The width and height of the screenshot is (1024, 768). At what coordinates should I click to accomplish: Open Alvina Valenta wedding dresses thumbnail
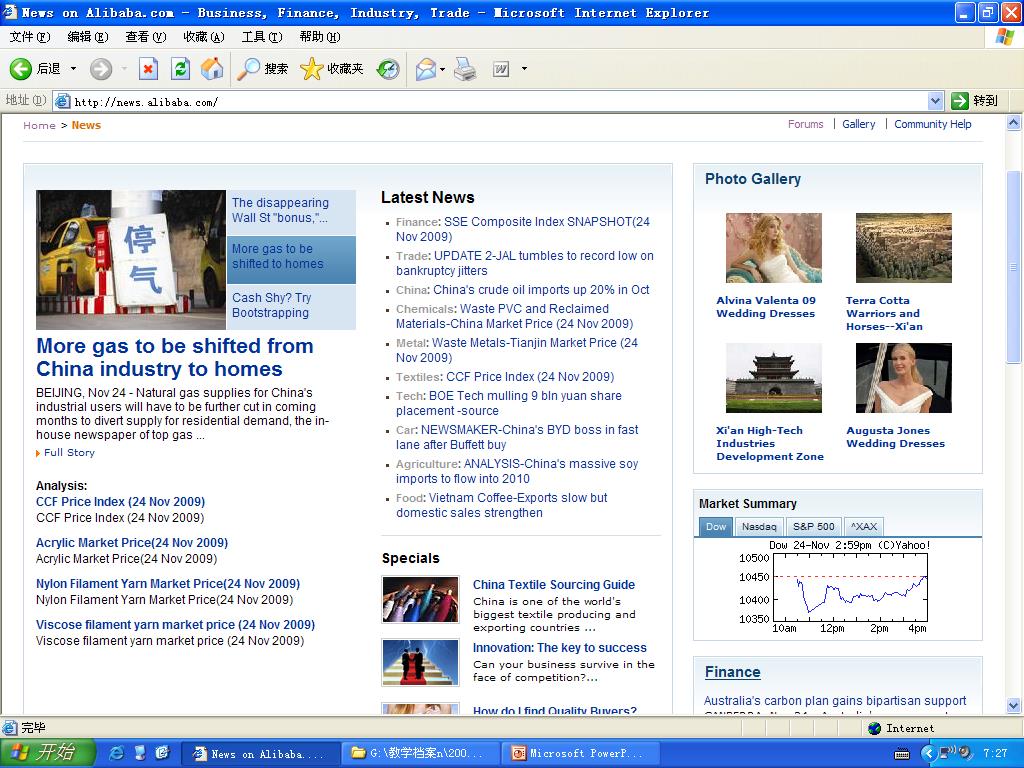774,248
